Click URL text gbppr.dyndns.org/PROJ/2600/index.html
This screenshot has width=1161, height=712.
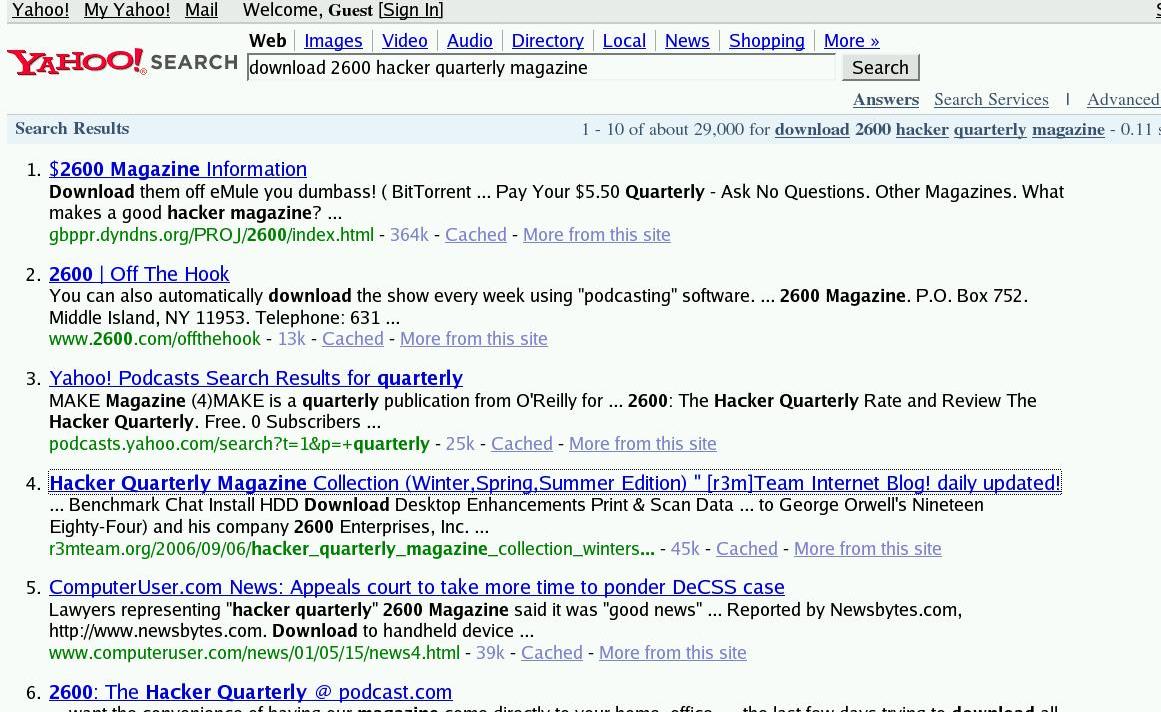point(211,235)
